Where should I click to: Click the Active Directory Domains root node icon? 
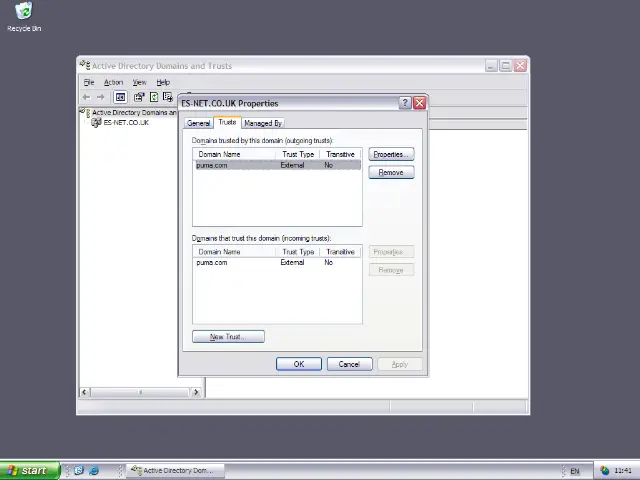click(85, 112)
